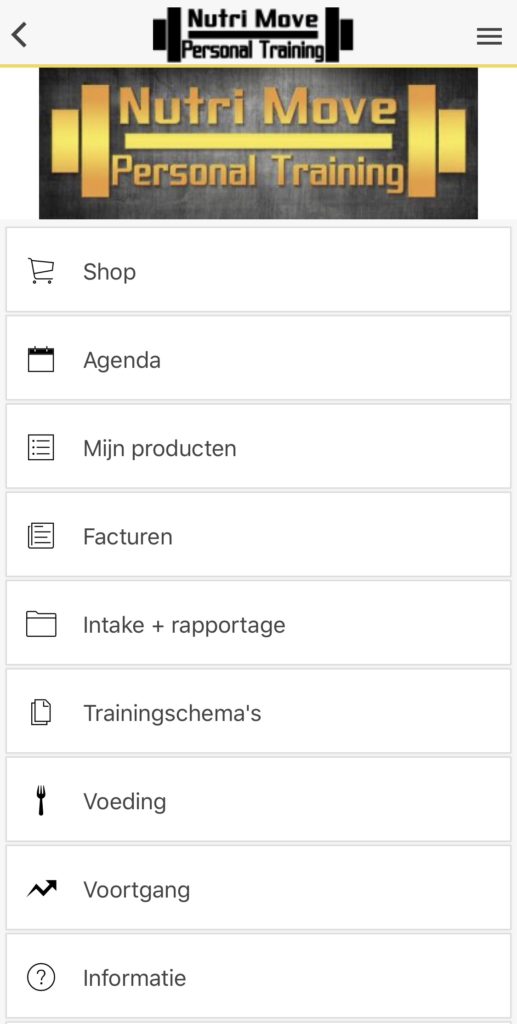Open the Agenda menu item

(x=258, y=358)
